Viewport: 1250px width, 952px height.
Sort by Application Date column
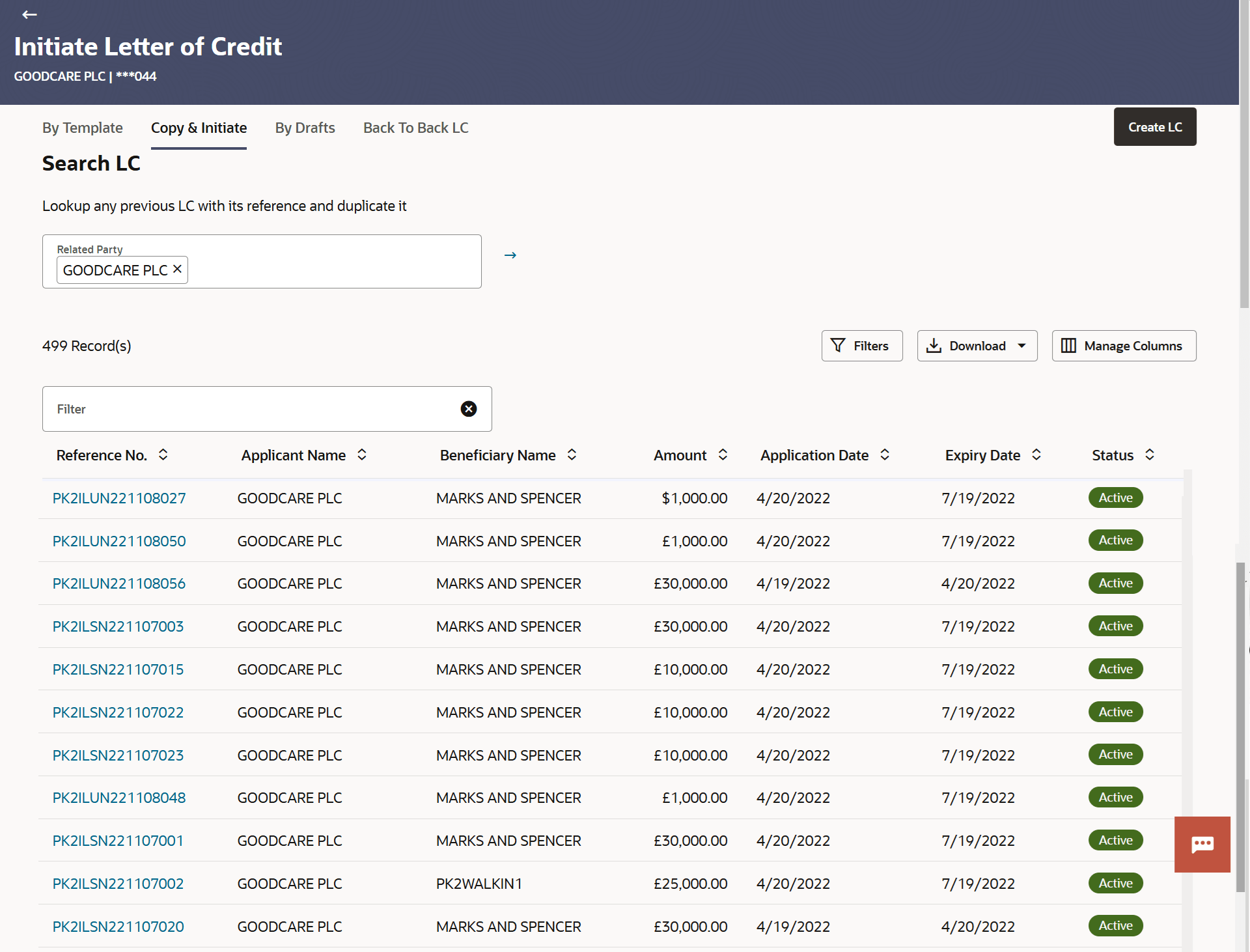click(x=885, y=455)
